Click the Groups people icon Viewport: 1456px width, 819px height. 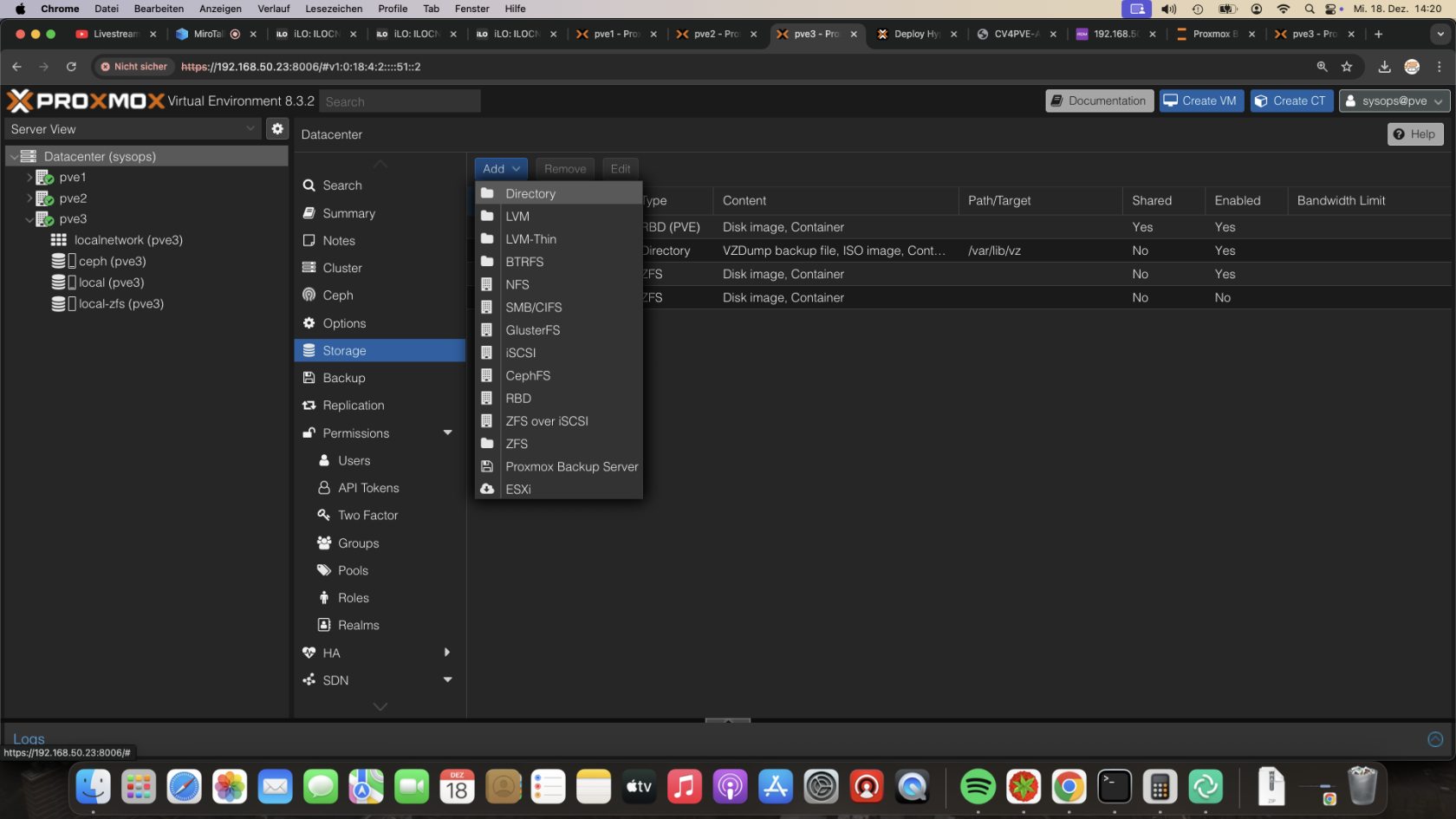tap(324, 543)
